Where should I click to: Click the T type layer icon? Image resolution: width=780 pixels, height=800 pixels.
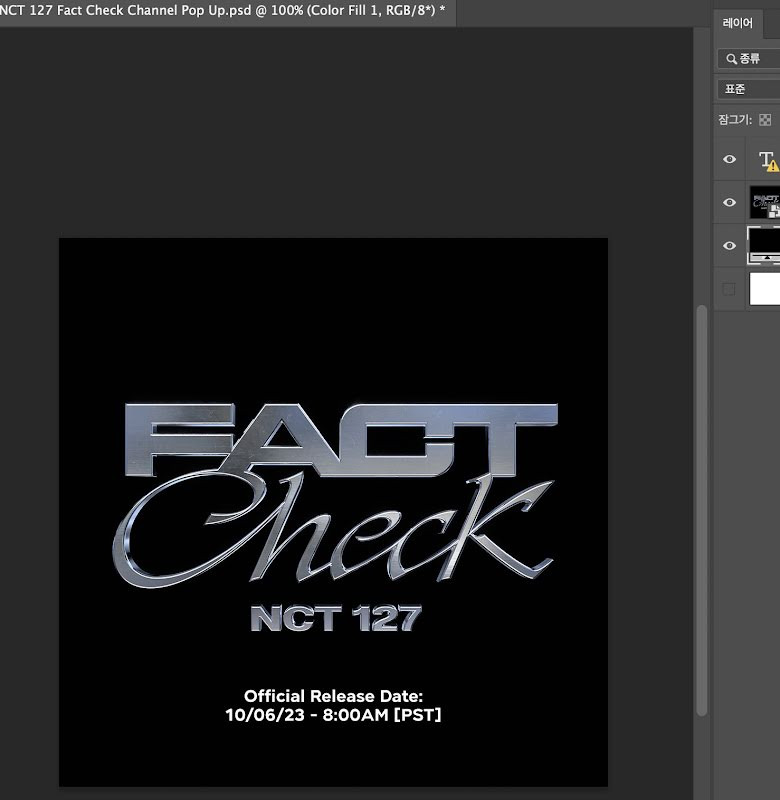pos(765,159)
